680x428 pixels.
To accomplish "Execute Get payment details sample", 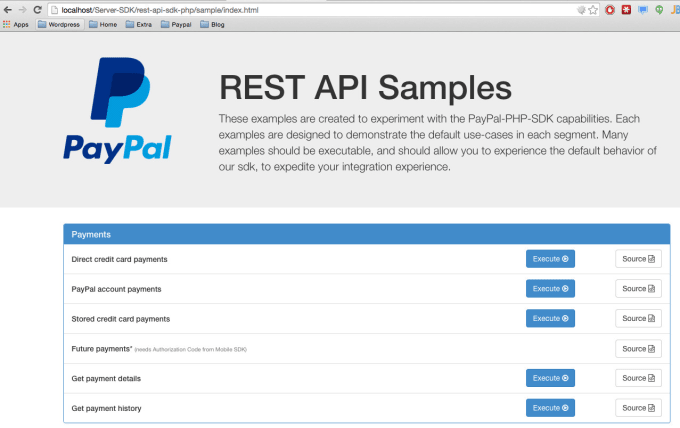I will [550, 378].
